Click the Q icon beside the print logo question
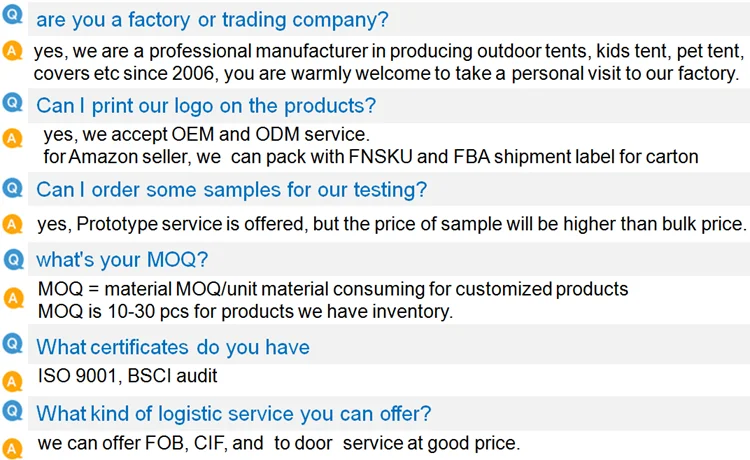The width and height of the screenshot is (750, 460). point(12,103)
